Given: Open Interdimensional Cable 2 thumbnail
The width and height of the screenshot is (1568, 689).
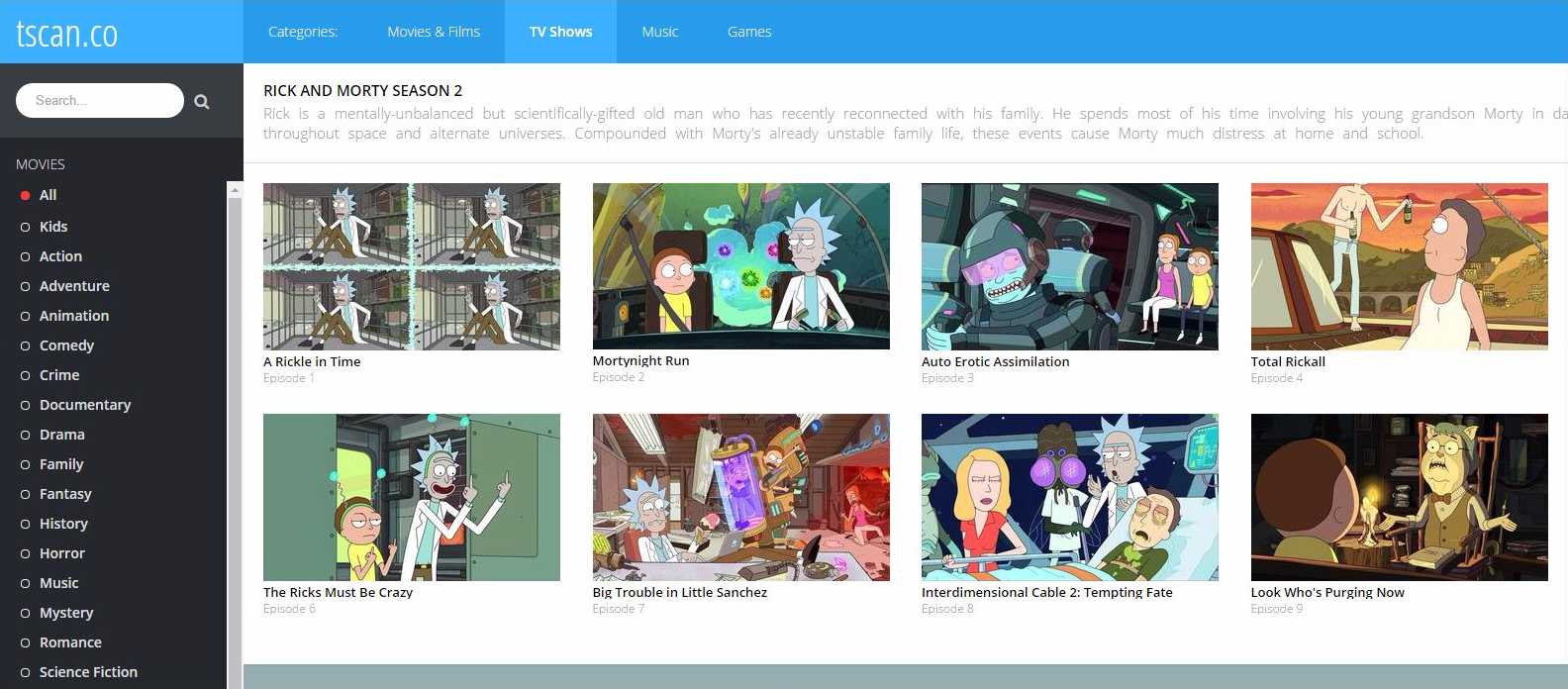Looking at the screenshot, I should tap(1070, 497).
